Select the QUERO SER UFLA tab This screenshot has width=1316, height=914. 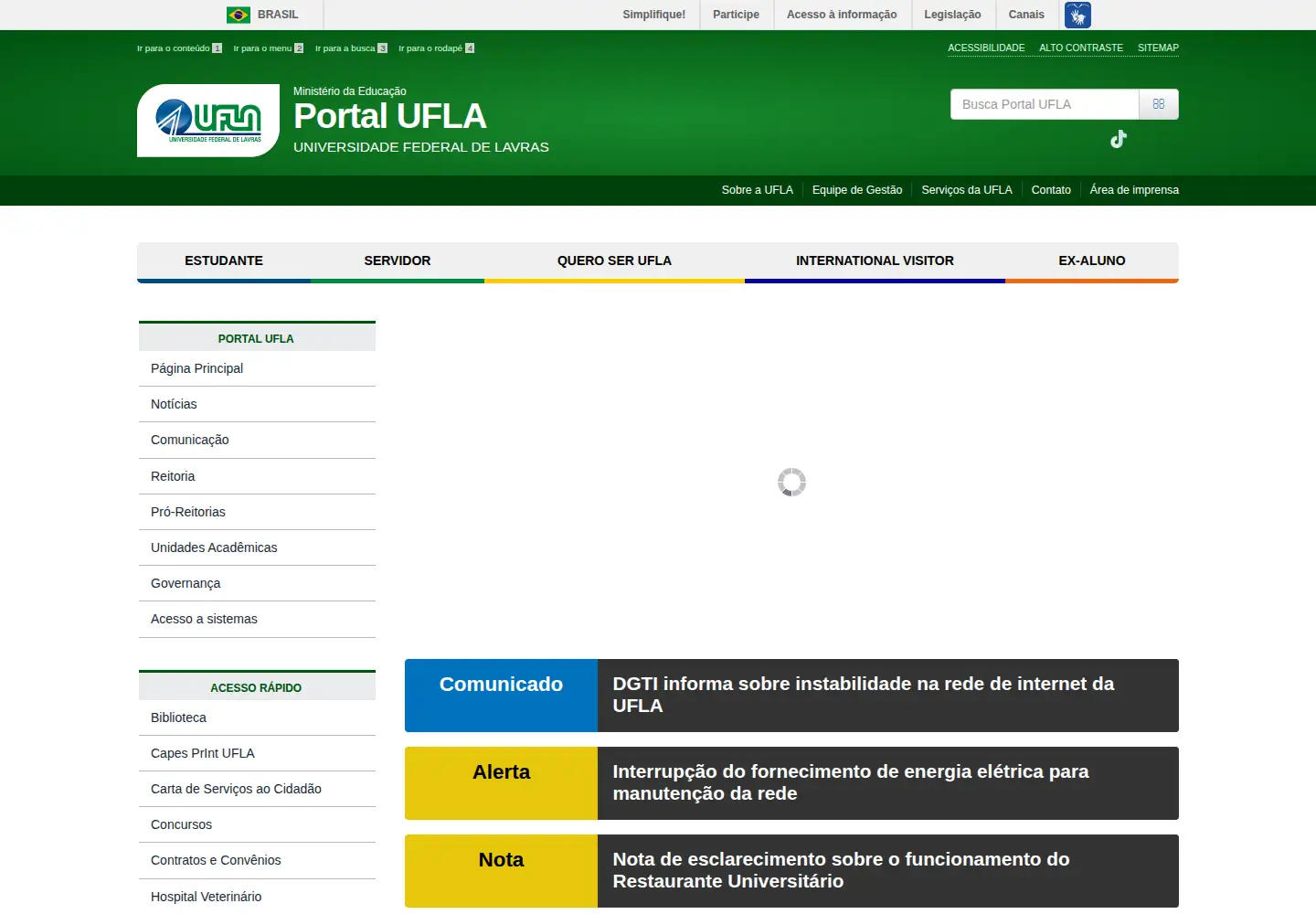614,261
